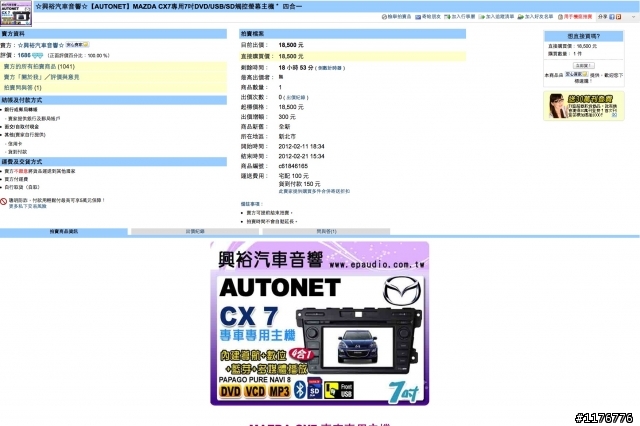The height and width of the screenshot is (426, 640).
Task: Click the Front USB icon in banner
Action: [x=339, y=390]
